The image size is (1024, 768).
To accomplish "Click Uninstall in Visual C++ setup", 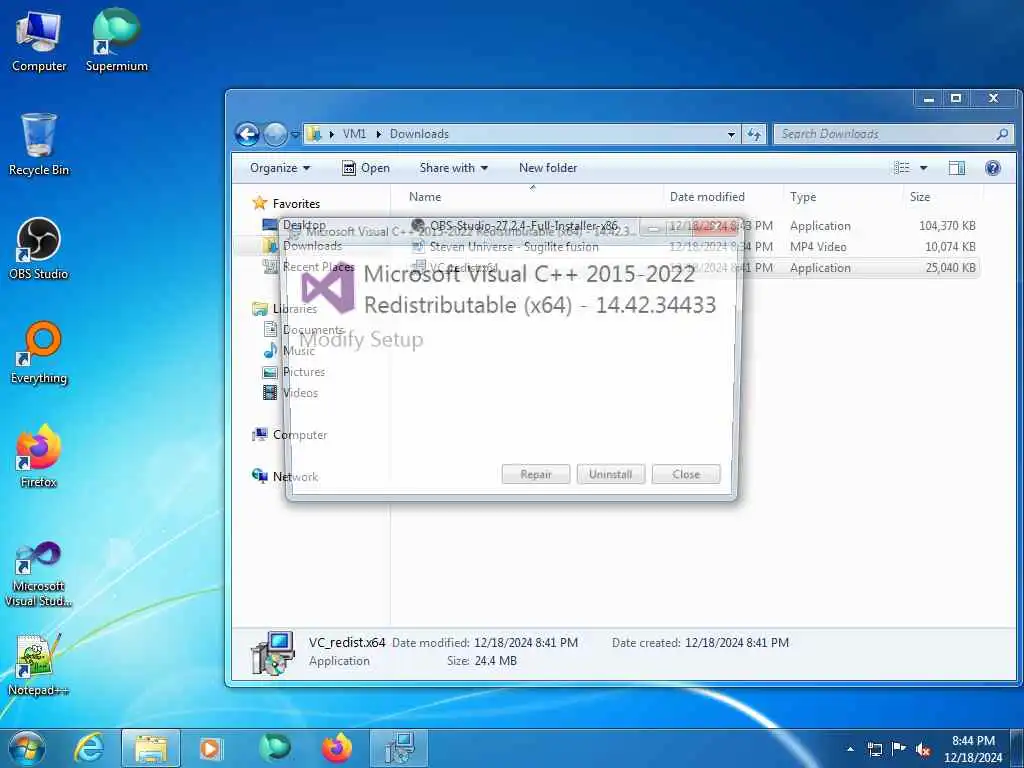I will tap(611, 474).
